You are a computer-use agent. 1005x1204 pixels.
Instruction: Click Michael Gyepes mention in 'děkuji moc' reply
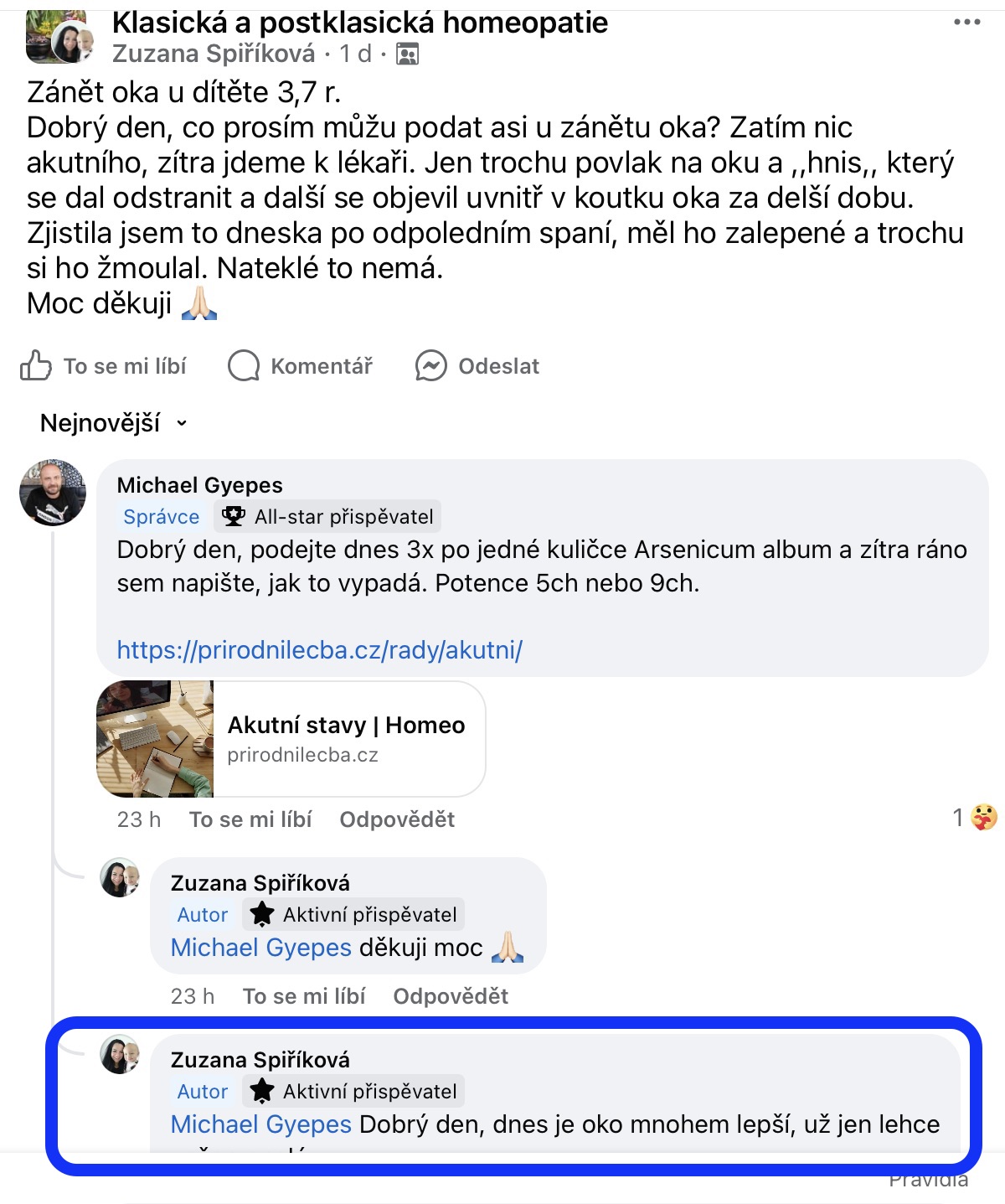(260, 948)
